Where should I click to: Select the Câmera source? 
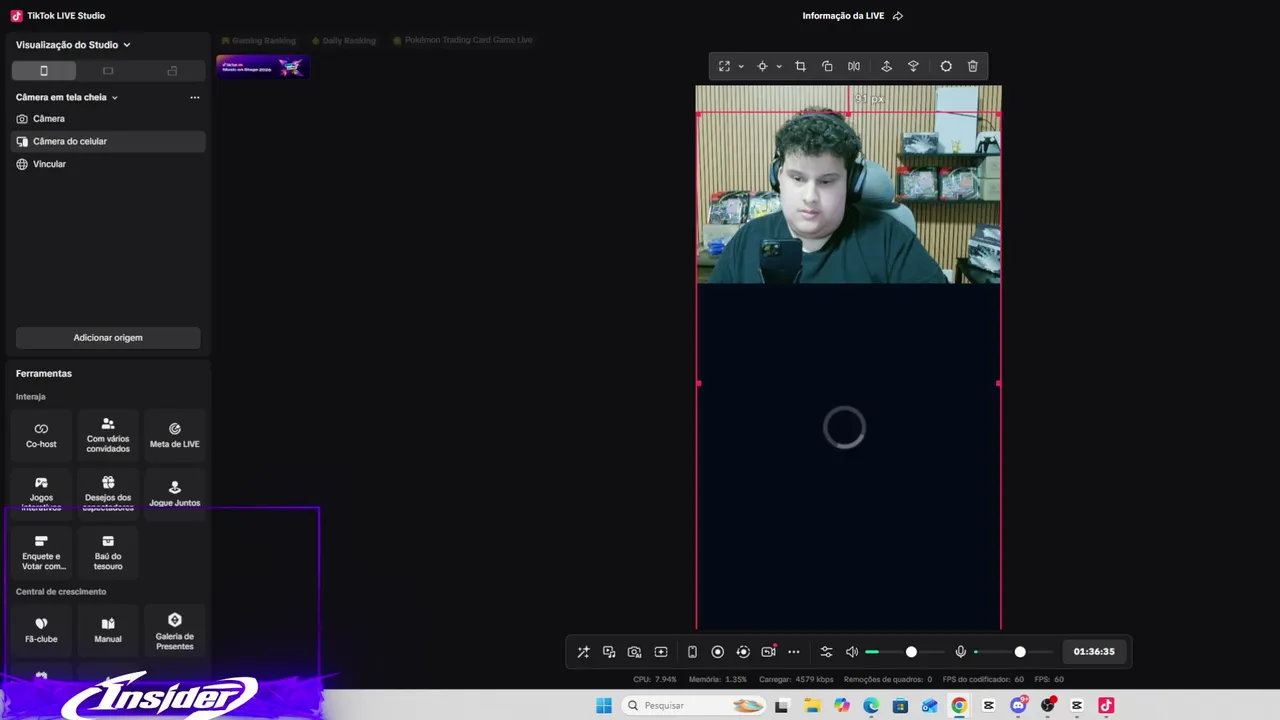pos(108,119)
